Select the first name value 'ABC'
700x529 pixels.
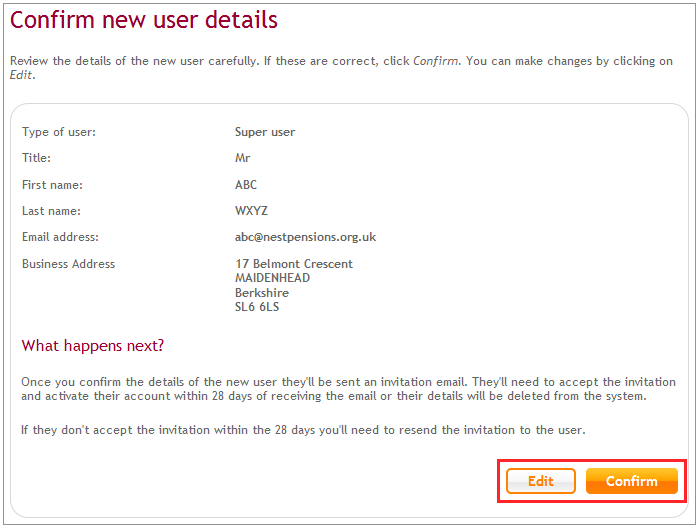(246, 185)
